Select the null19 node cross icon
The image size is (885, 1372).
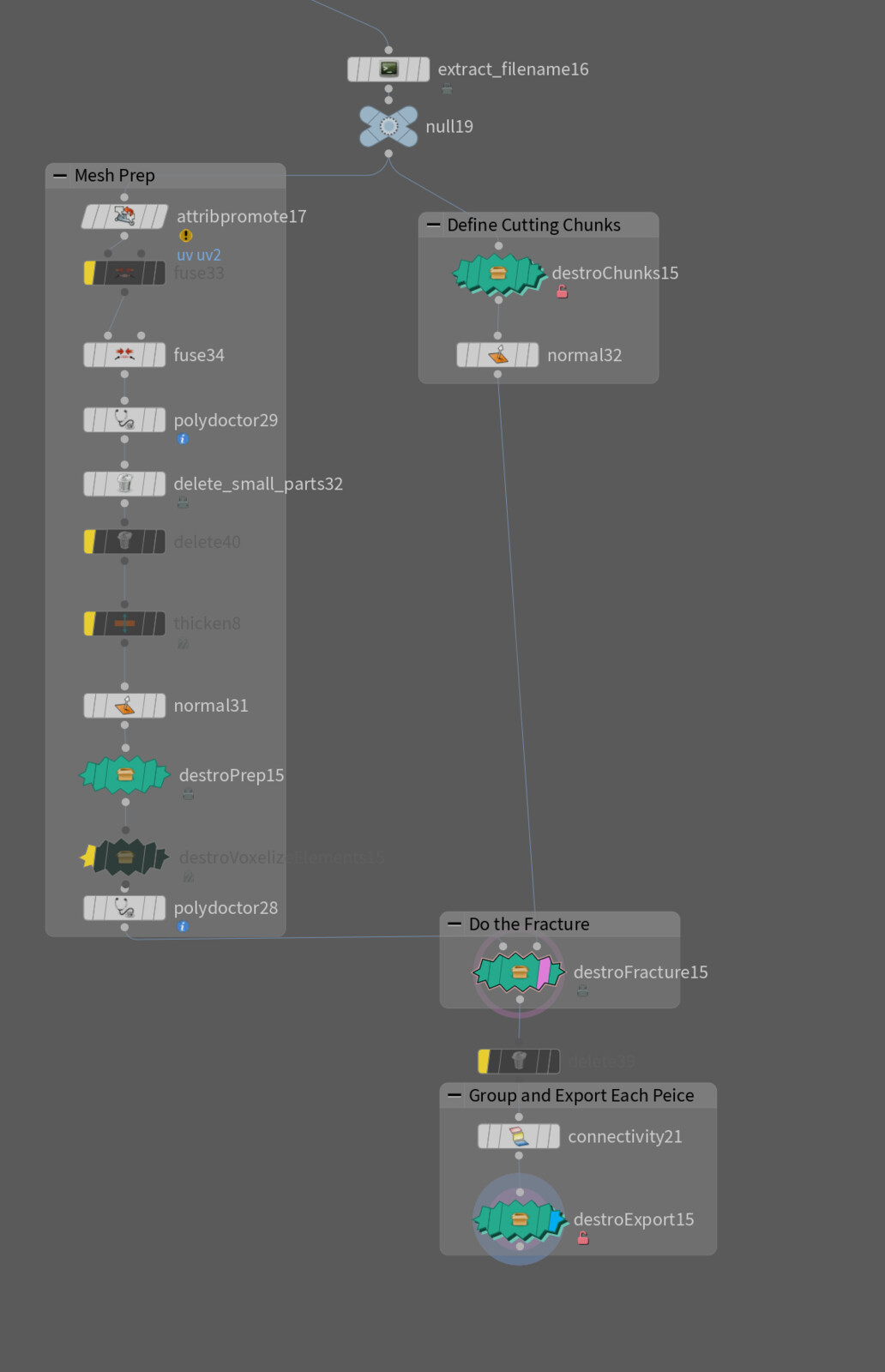[388, 126]
